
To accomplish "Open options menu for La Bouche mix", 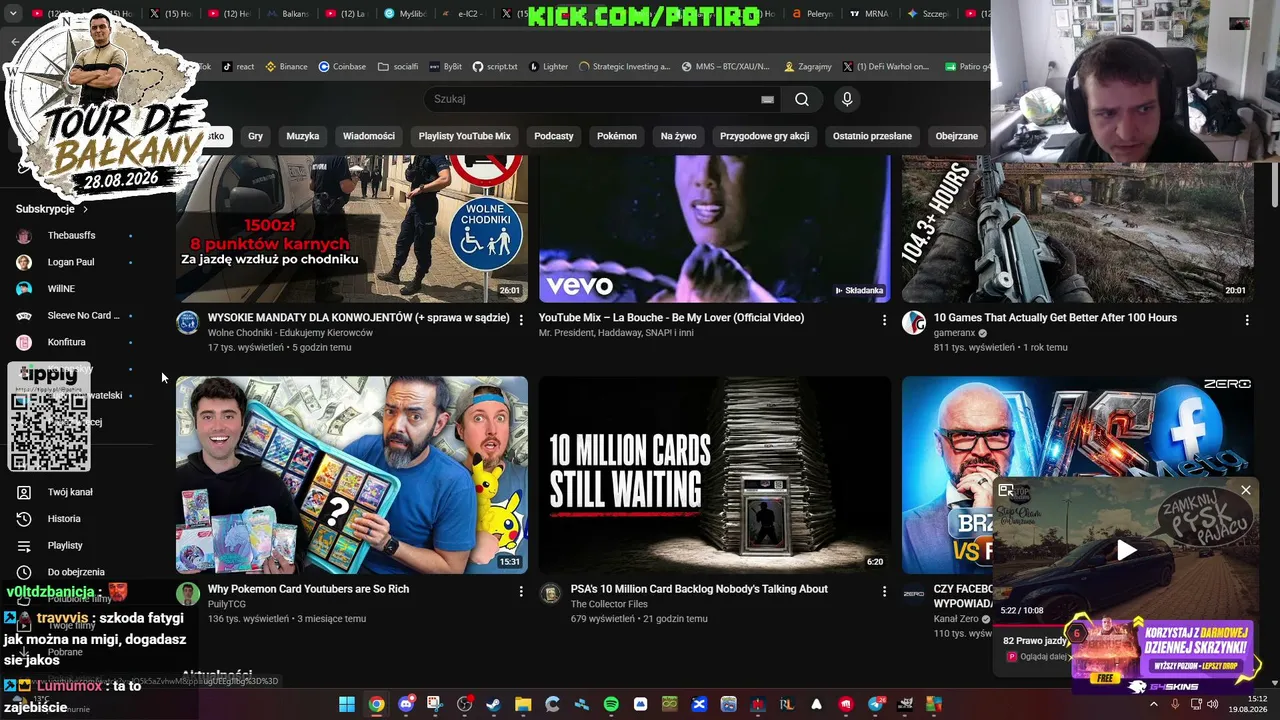I will click(x=884, y=320).
